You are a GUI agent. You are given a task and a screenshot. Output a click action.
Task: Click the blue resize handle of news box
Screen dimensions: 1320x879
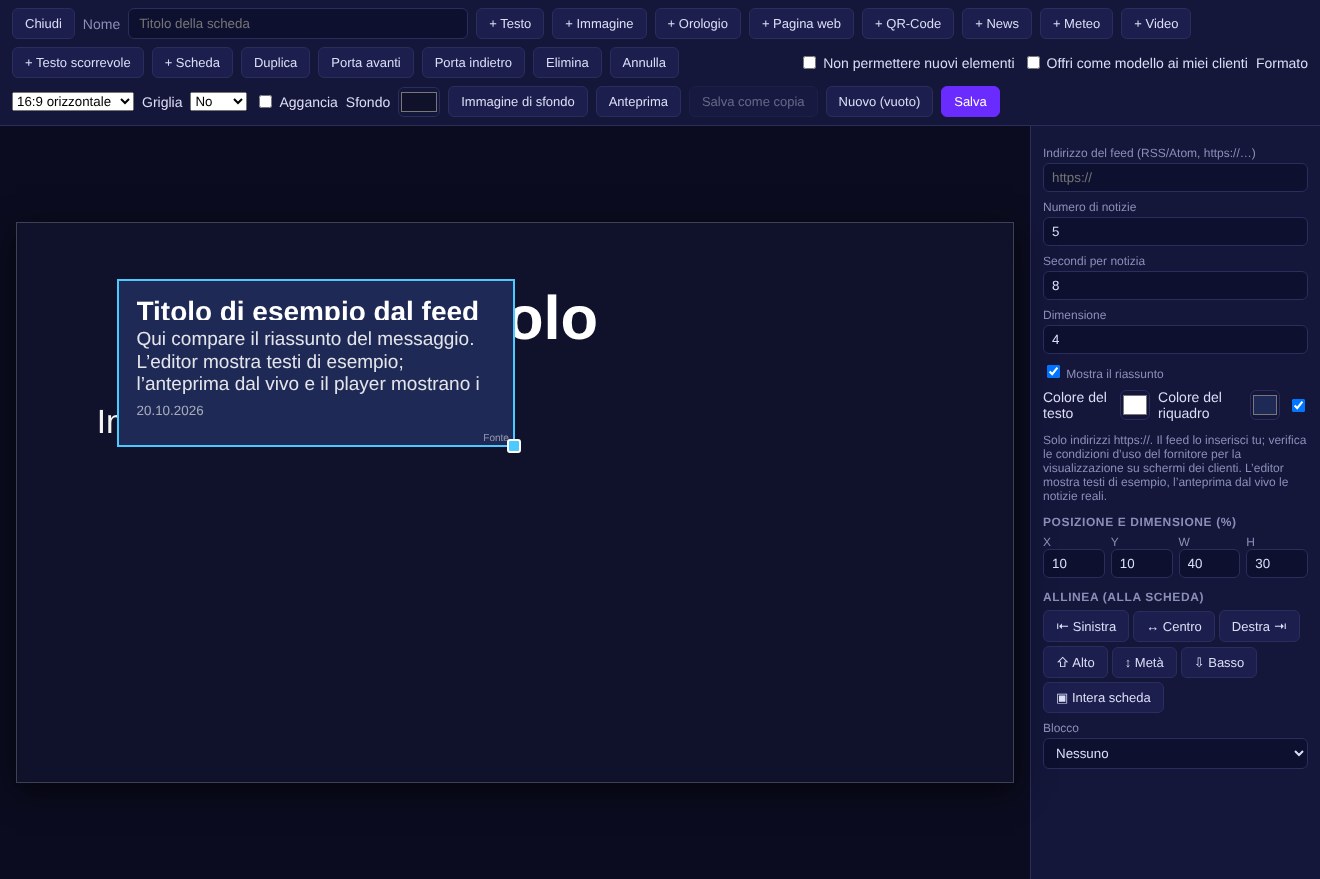pos(514,446)
